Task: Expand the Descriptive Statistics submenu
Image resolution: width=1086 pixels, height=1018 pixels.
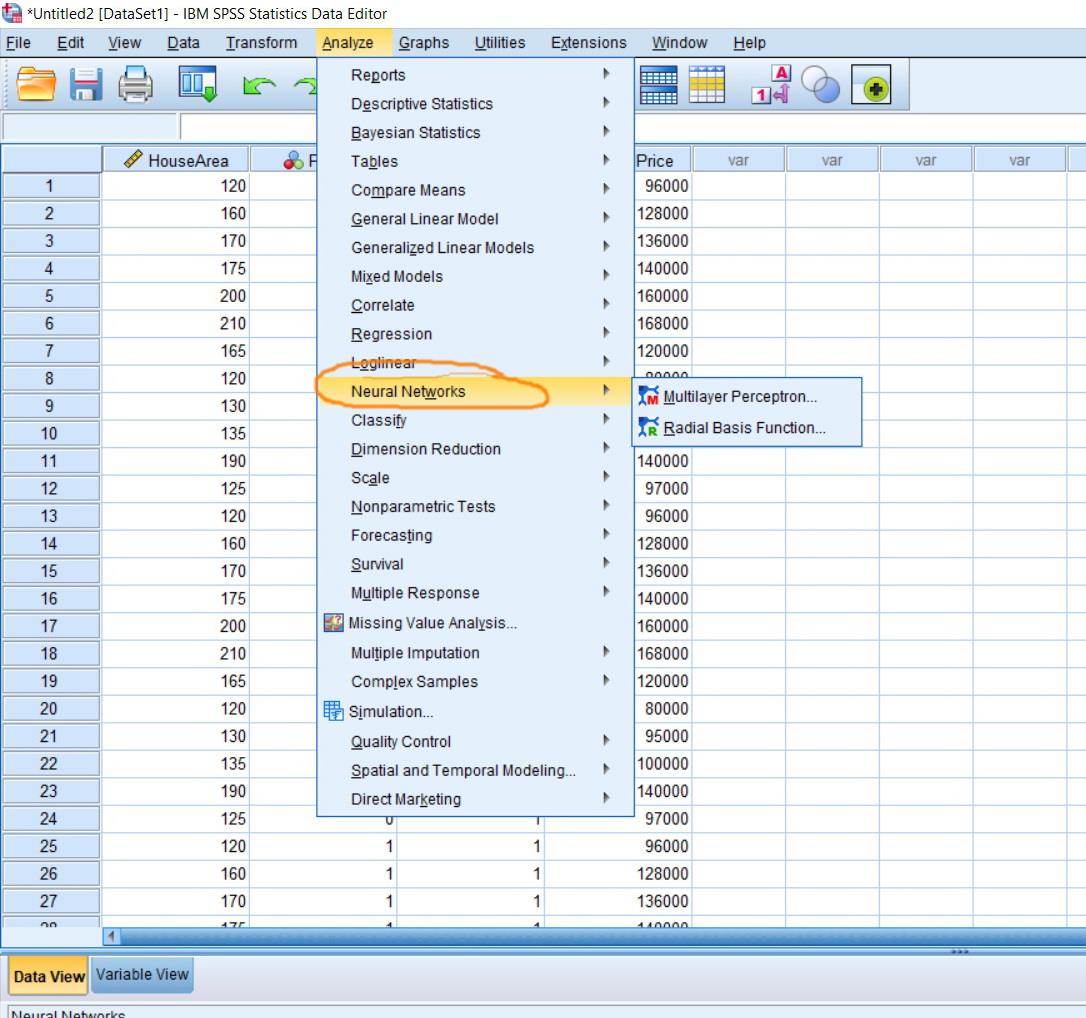Action: point(420,103)
